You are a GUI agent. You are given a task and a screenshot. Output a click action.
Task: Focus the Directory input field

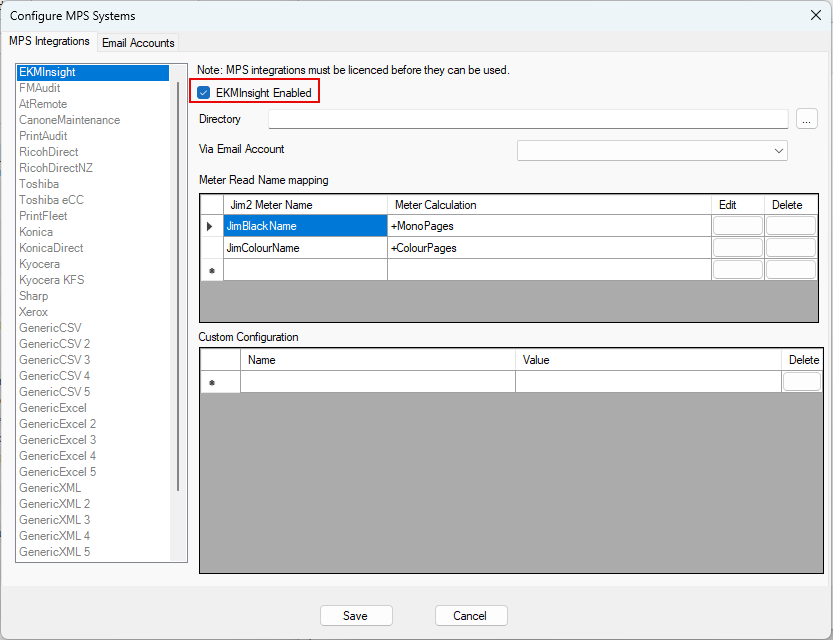(528, 119)
